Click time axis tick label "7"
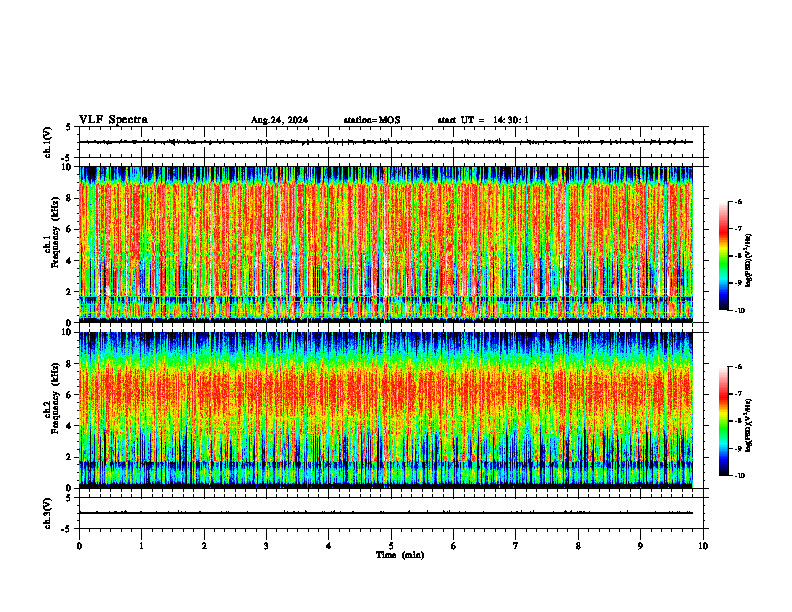This screenshot has width=792, height=612. pyautogui.click(x=516, y=546)
